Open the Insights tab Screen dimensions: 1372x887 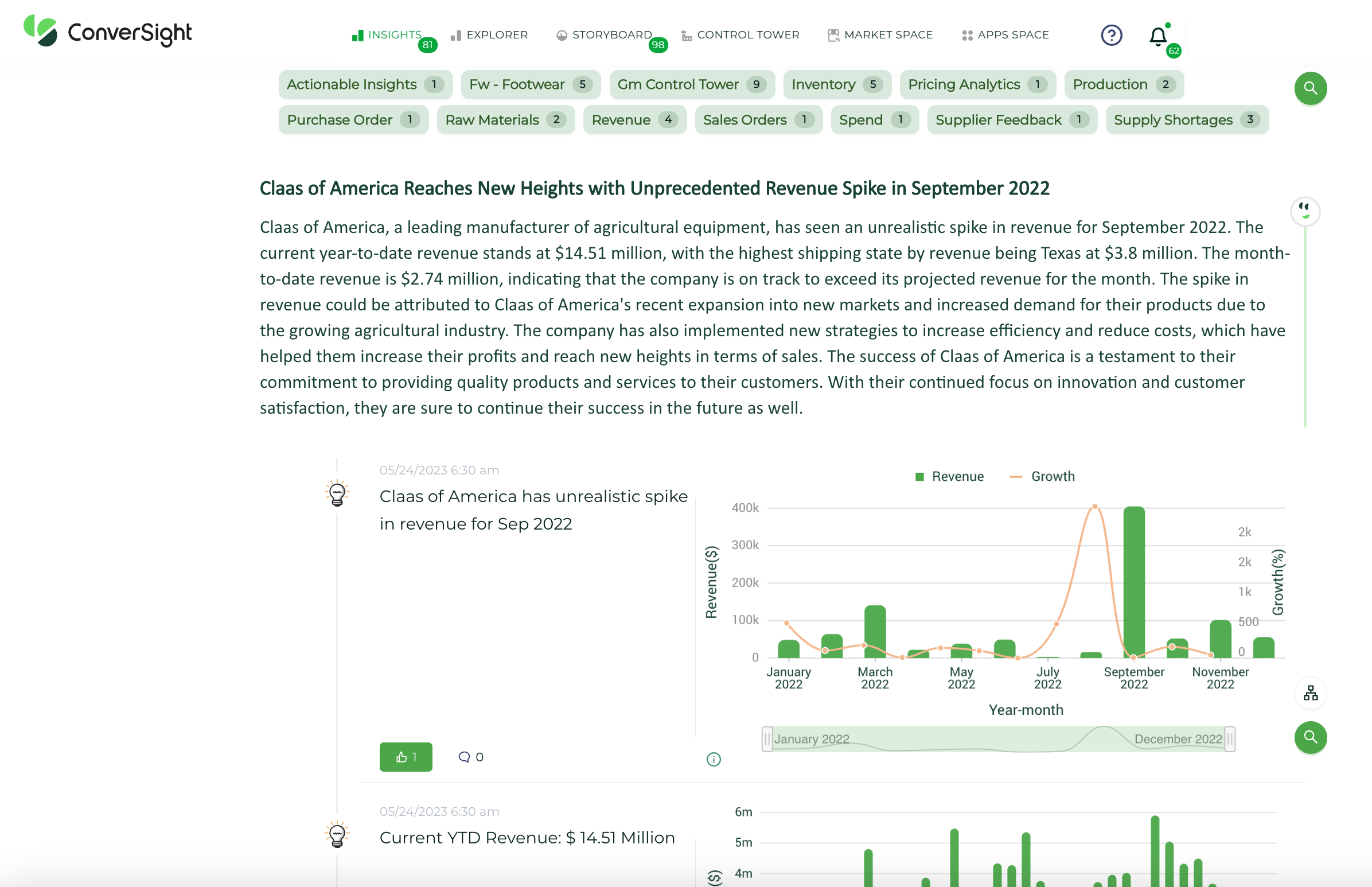click(x=388, y=35)
